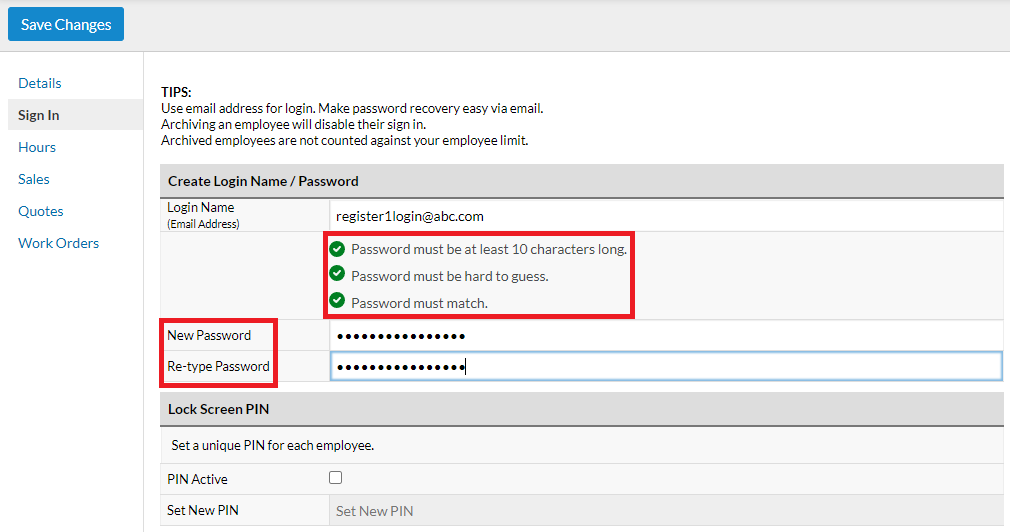Screen dimensions: 1010x532
Task: Click the green check beside Password must match
Action: pos(337,301)
